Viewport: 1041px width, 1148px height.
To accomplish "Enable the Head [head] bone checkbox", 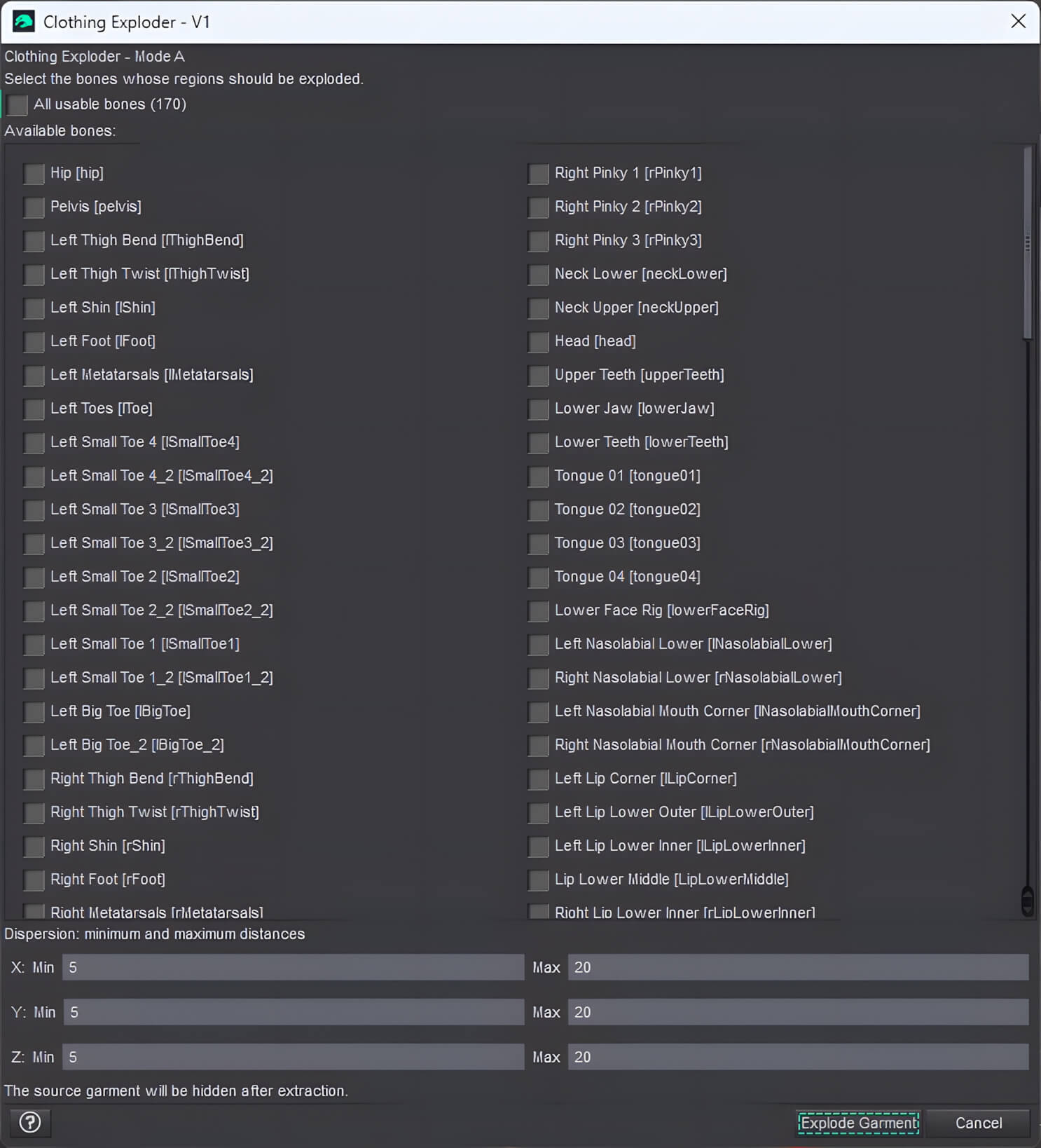I will point(538,341).
